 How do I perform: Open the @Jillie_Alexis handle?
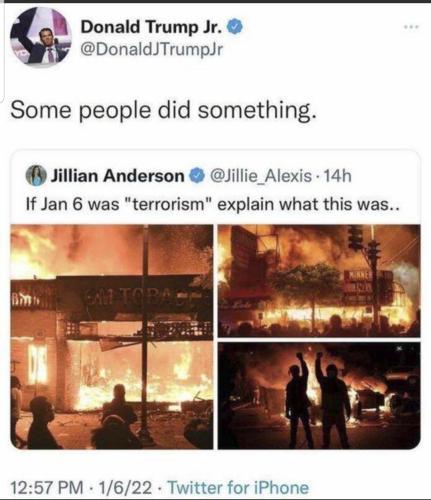(260, 176)
